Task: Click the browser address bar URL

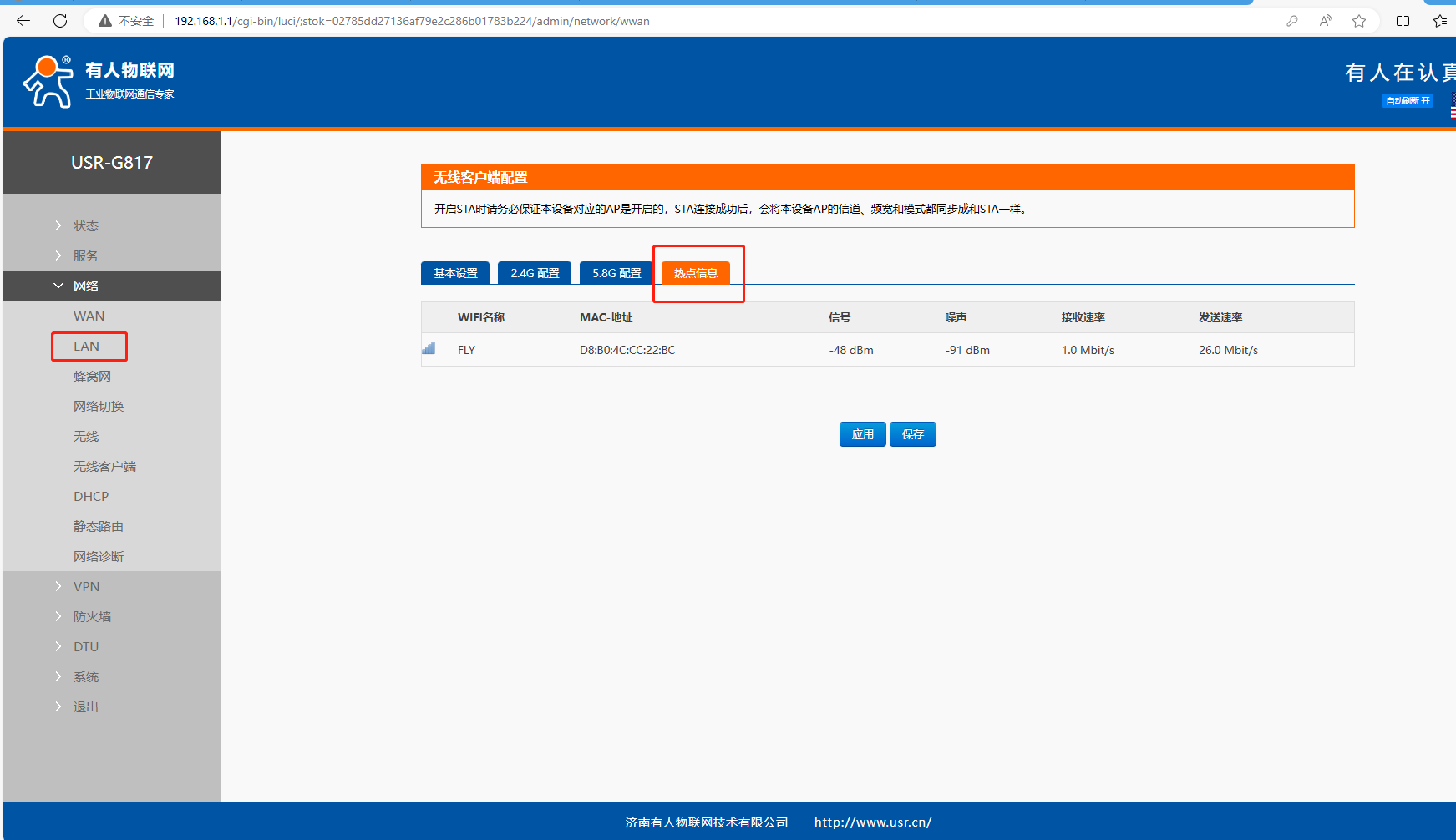Action: pyautogui.click(x=412, y=21)
